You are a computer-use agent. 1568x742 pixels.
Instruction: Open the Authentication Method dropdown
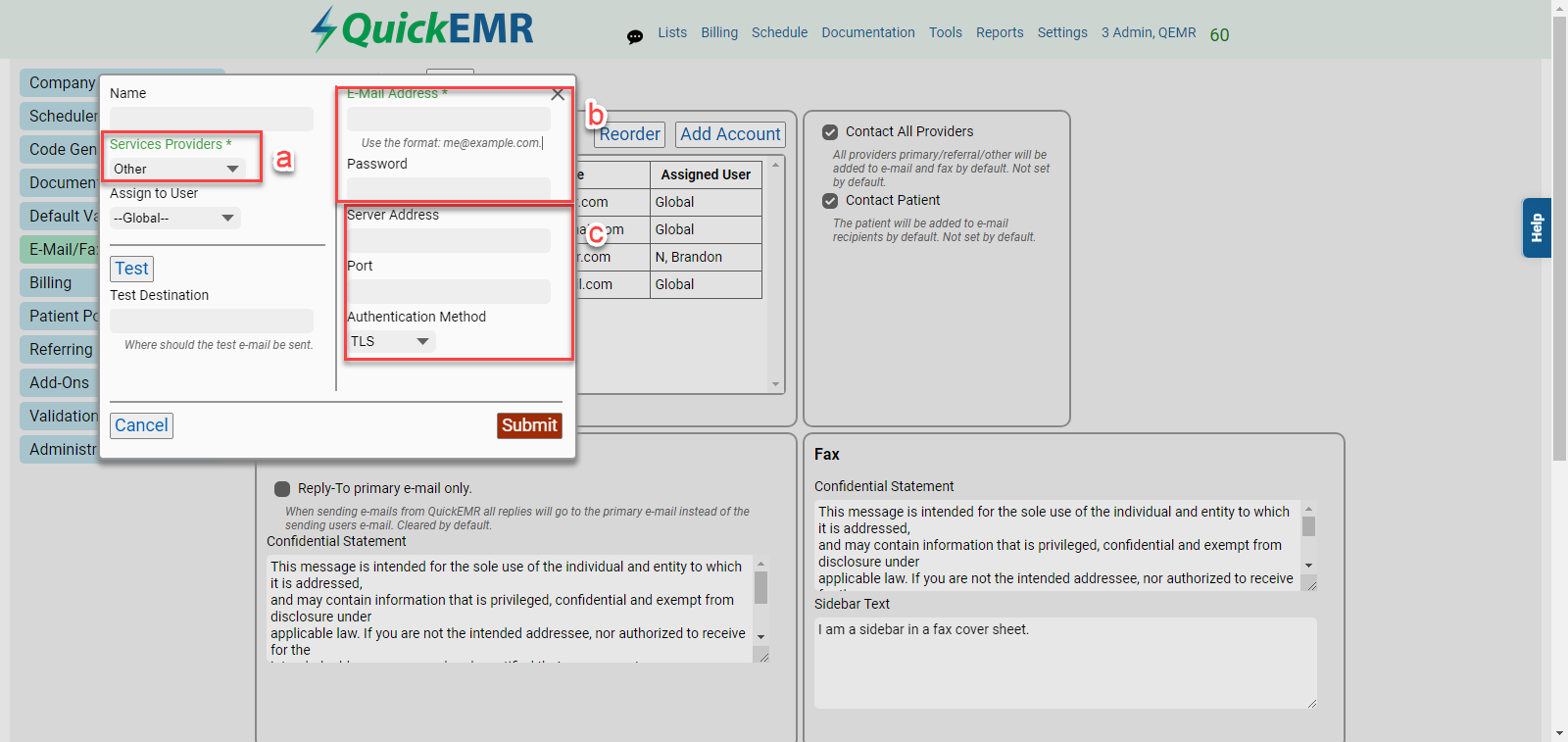[391, 341]
